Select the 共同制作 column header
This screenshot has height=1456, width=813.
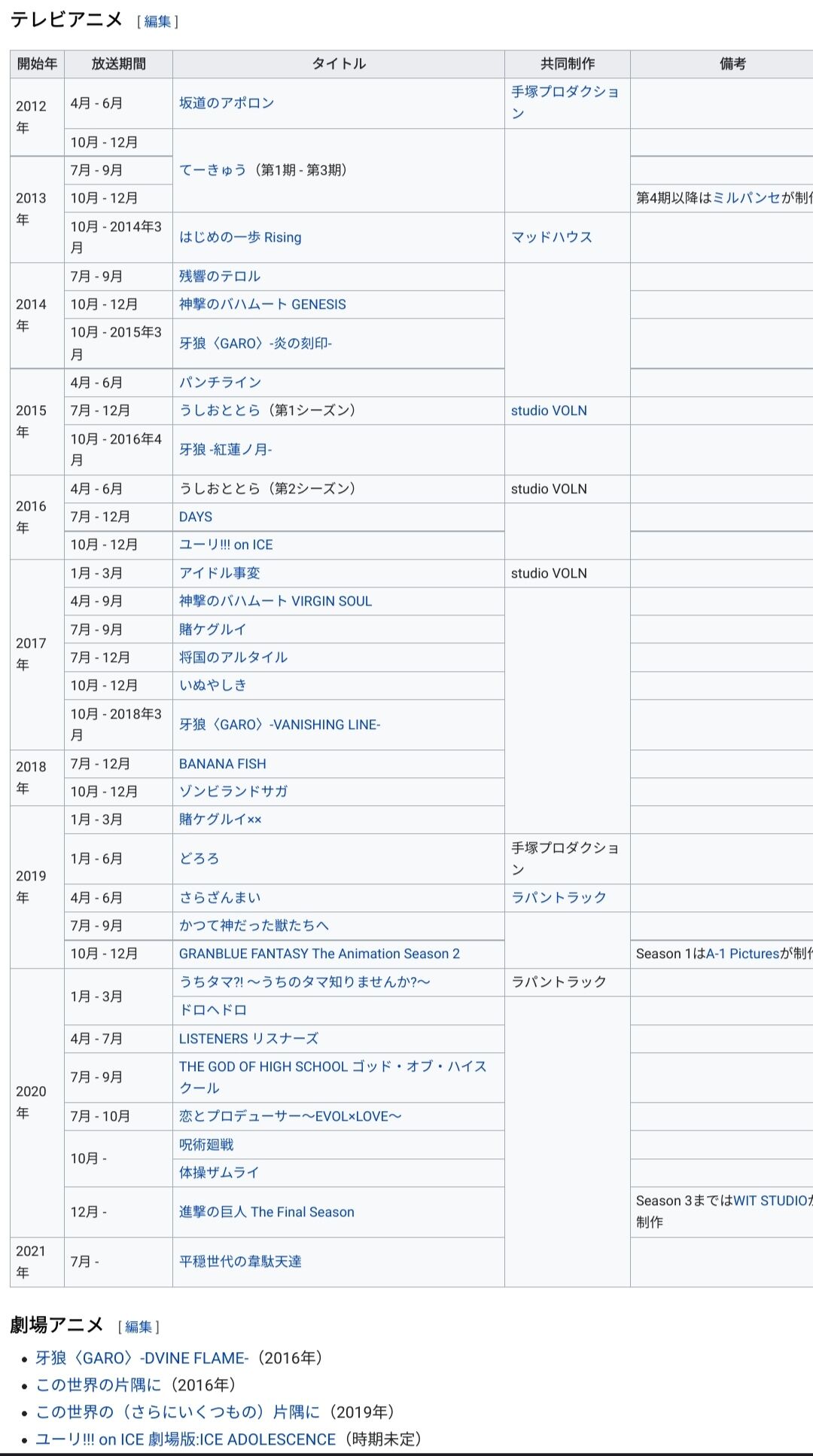coord(568,64)
